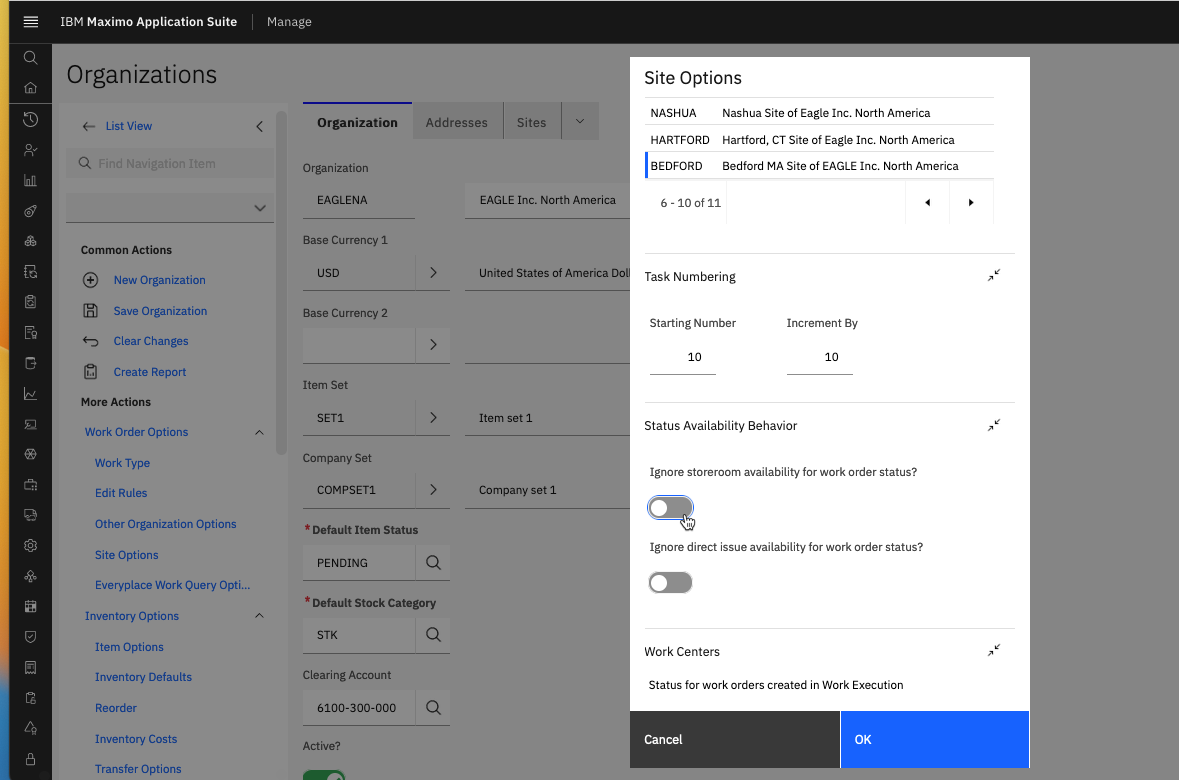Screen dimensions: 1179x780
Task: Open the history clock icon in sidebar
Action: tap(30, 119)
